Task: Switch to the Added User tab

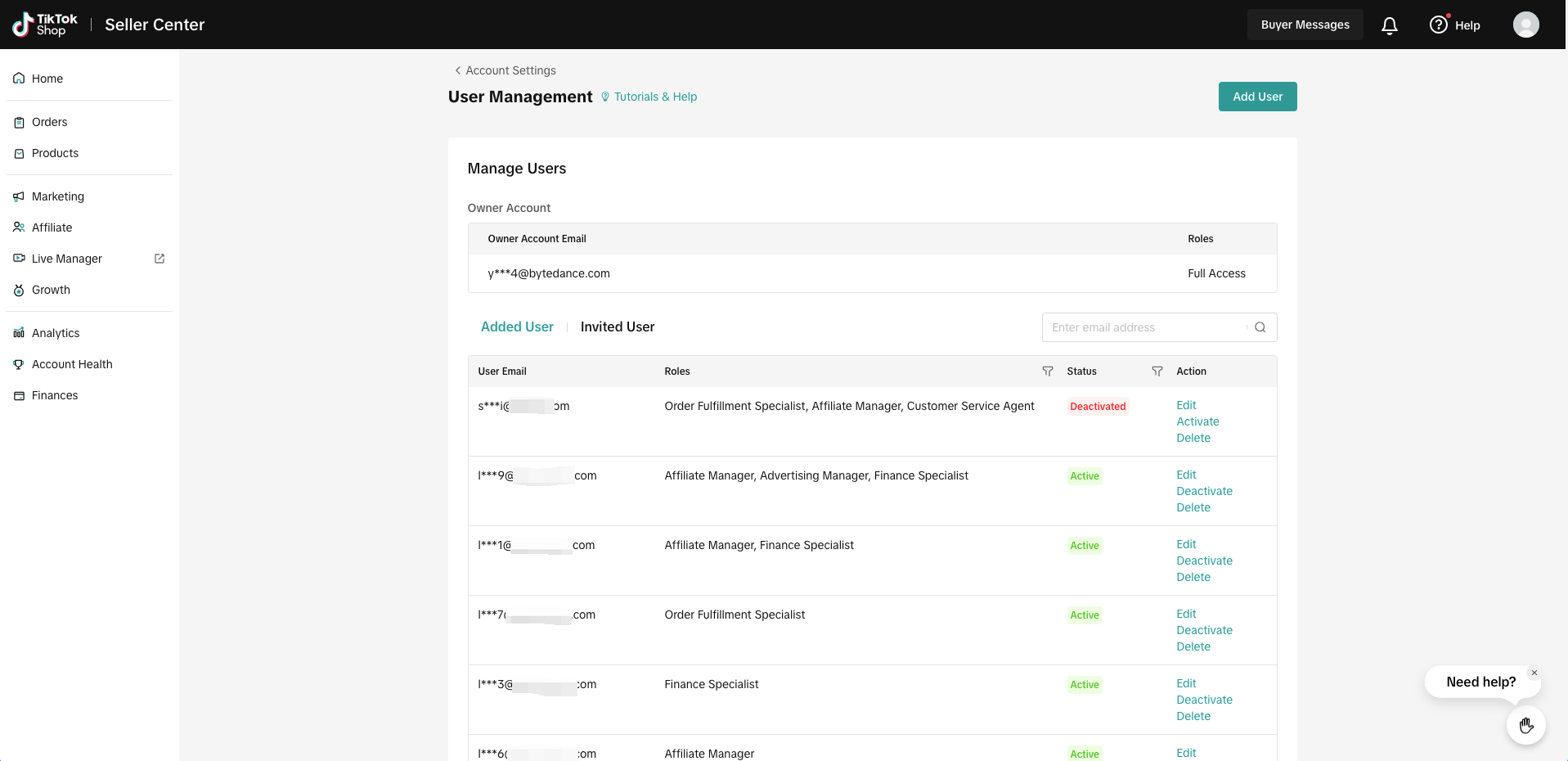Action: [517, 326]
